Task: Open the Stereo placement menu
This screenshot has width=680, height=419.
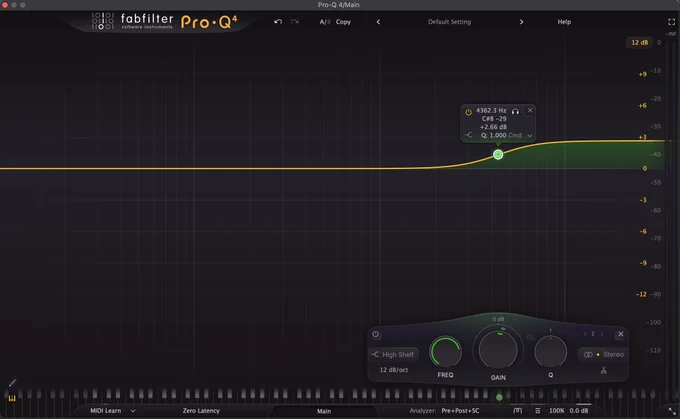Action: [604, 354]
